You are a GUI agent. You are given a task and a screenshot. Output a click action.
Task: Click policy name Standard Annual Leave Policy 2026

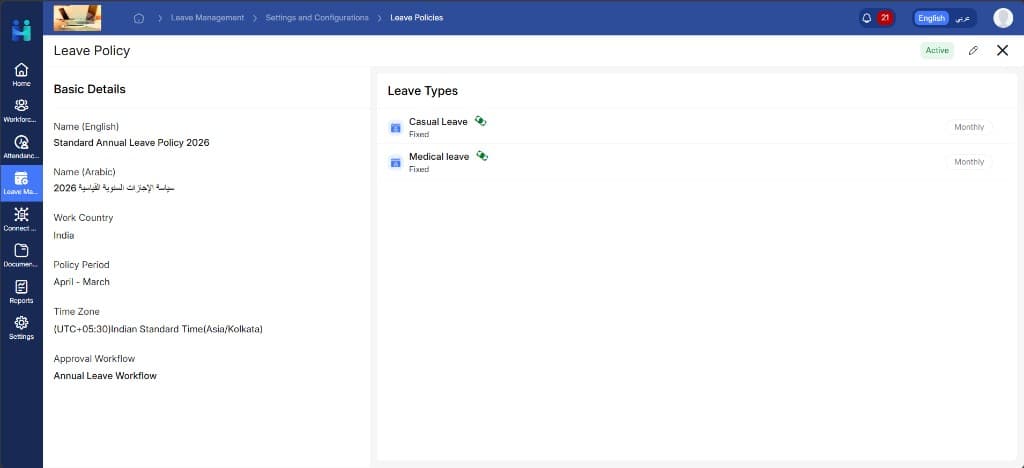(x=131, y=142)
